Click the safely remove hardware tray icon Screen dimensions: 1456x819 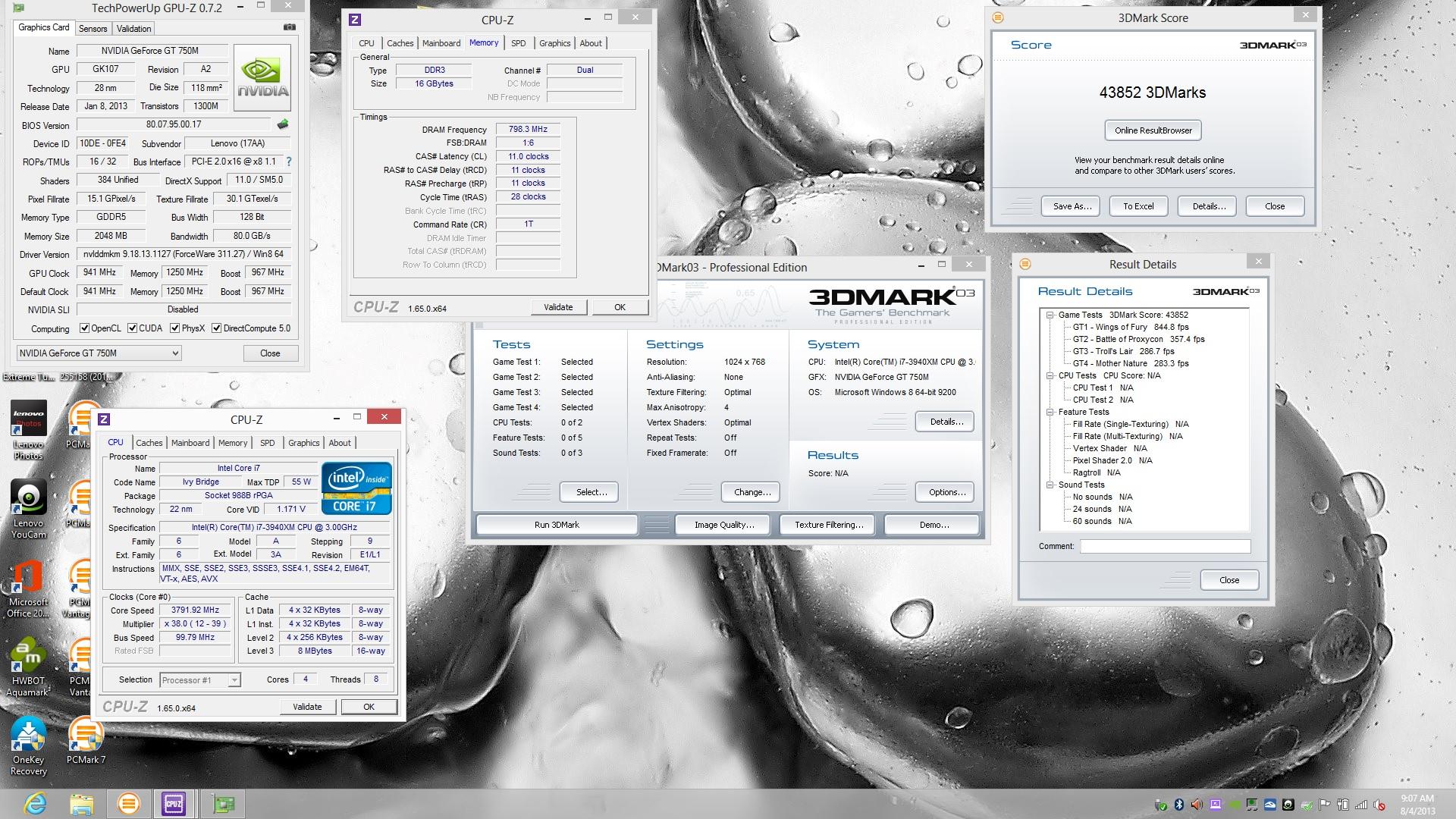[1161, 805]
